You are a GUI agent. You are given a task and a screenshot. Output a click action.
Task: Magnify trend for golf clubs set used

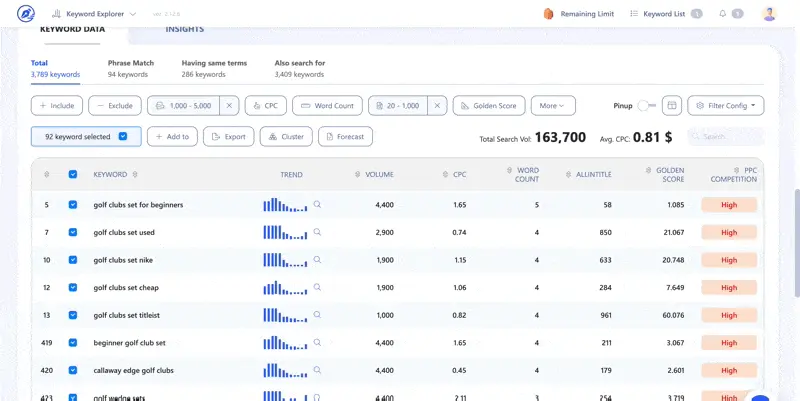tap(317, 232)
